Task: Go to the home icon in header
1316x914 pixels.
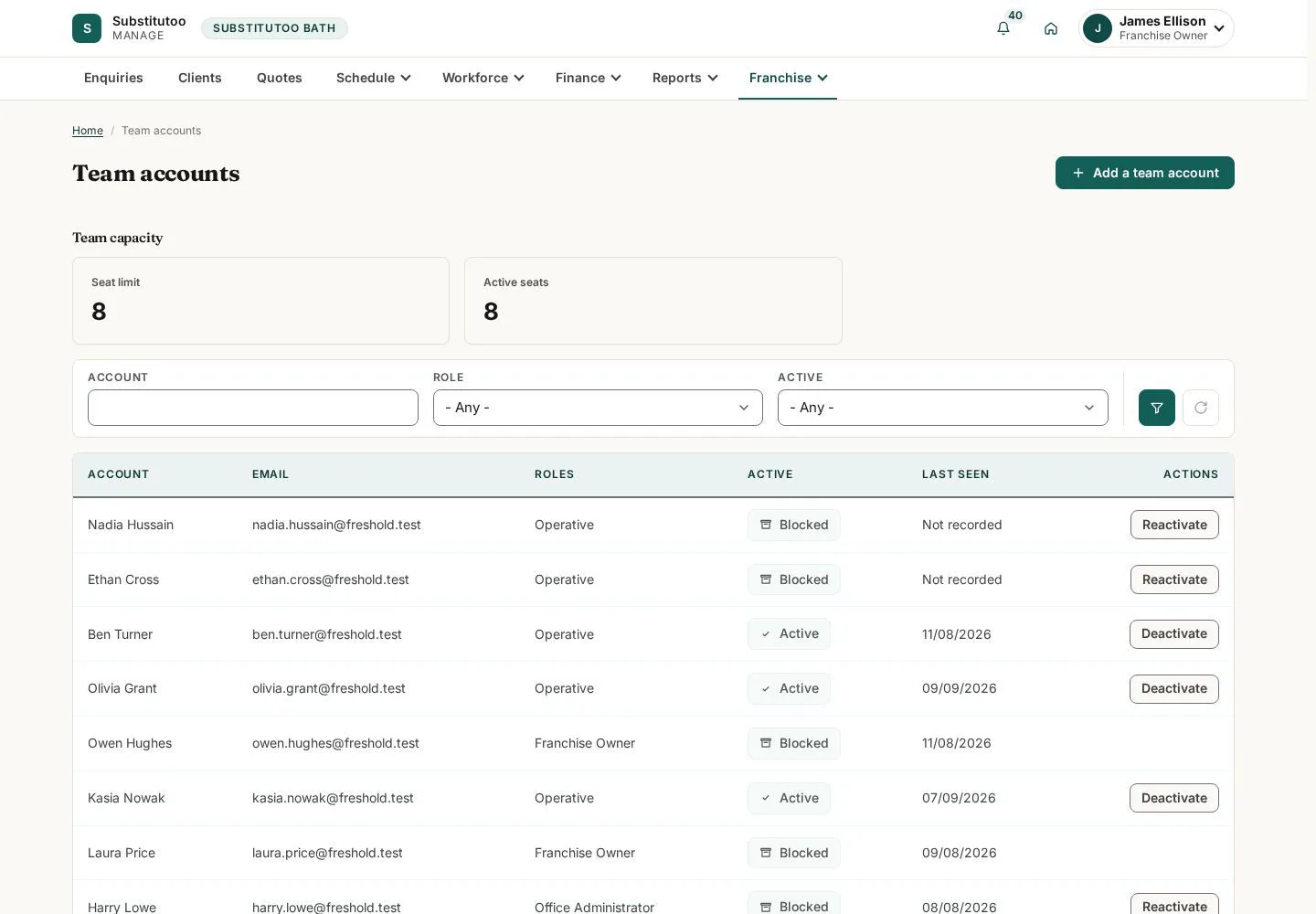Action: tap(1051, 28)
